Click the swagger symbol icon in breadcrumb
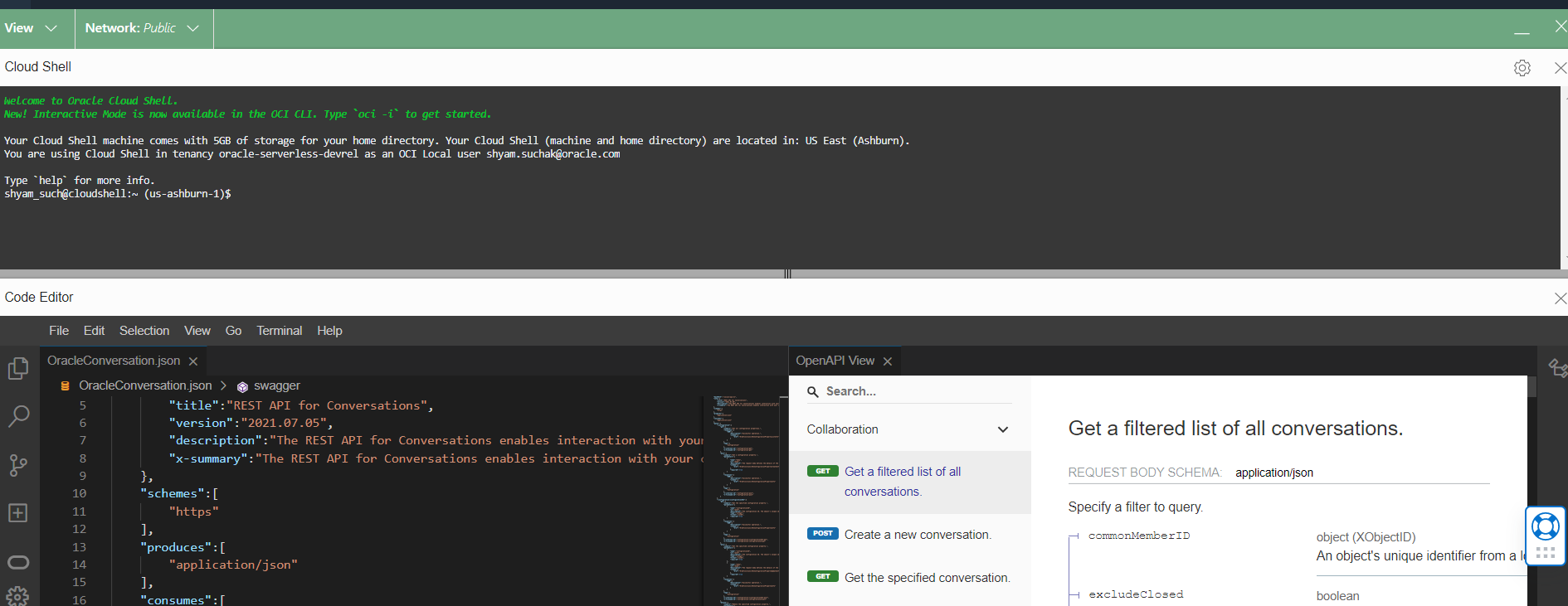1568x606 pixels. (x=242, y=386)
